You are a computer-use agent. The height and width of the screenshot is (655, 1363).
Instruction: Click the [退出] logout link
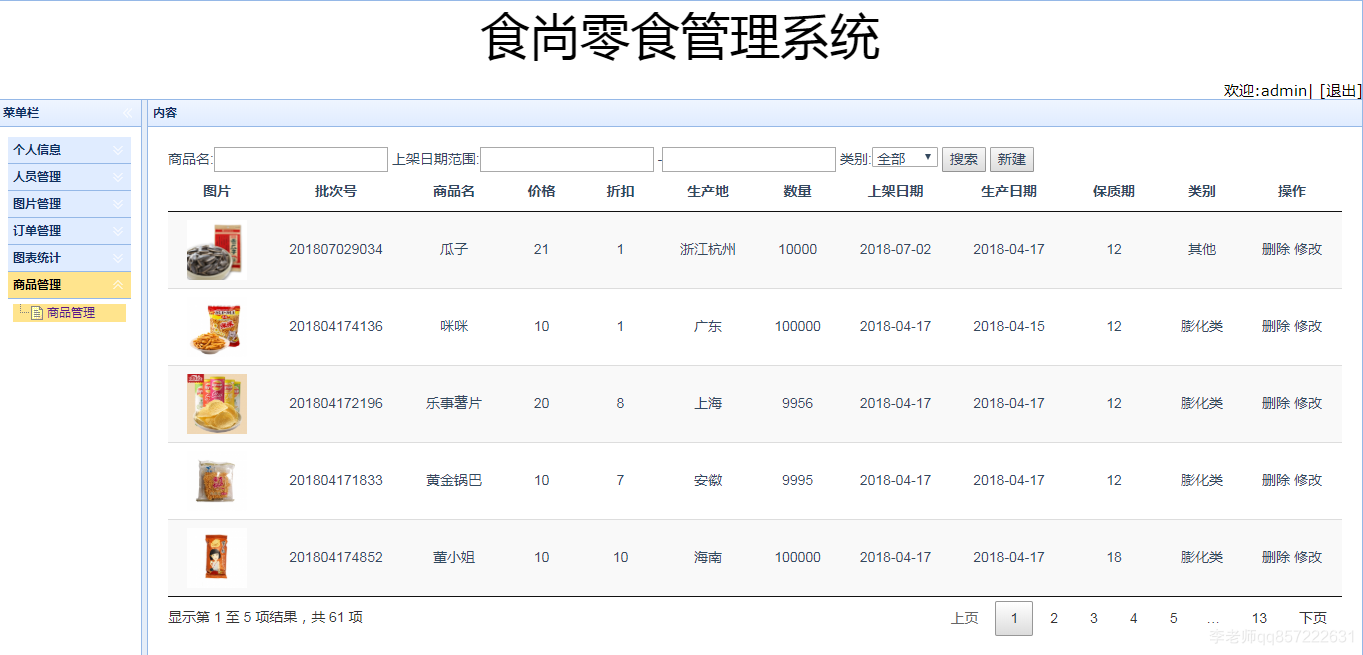coord(1339,89)
